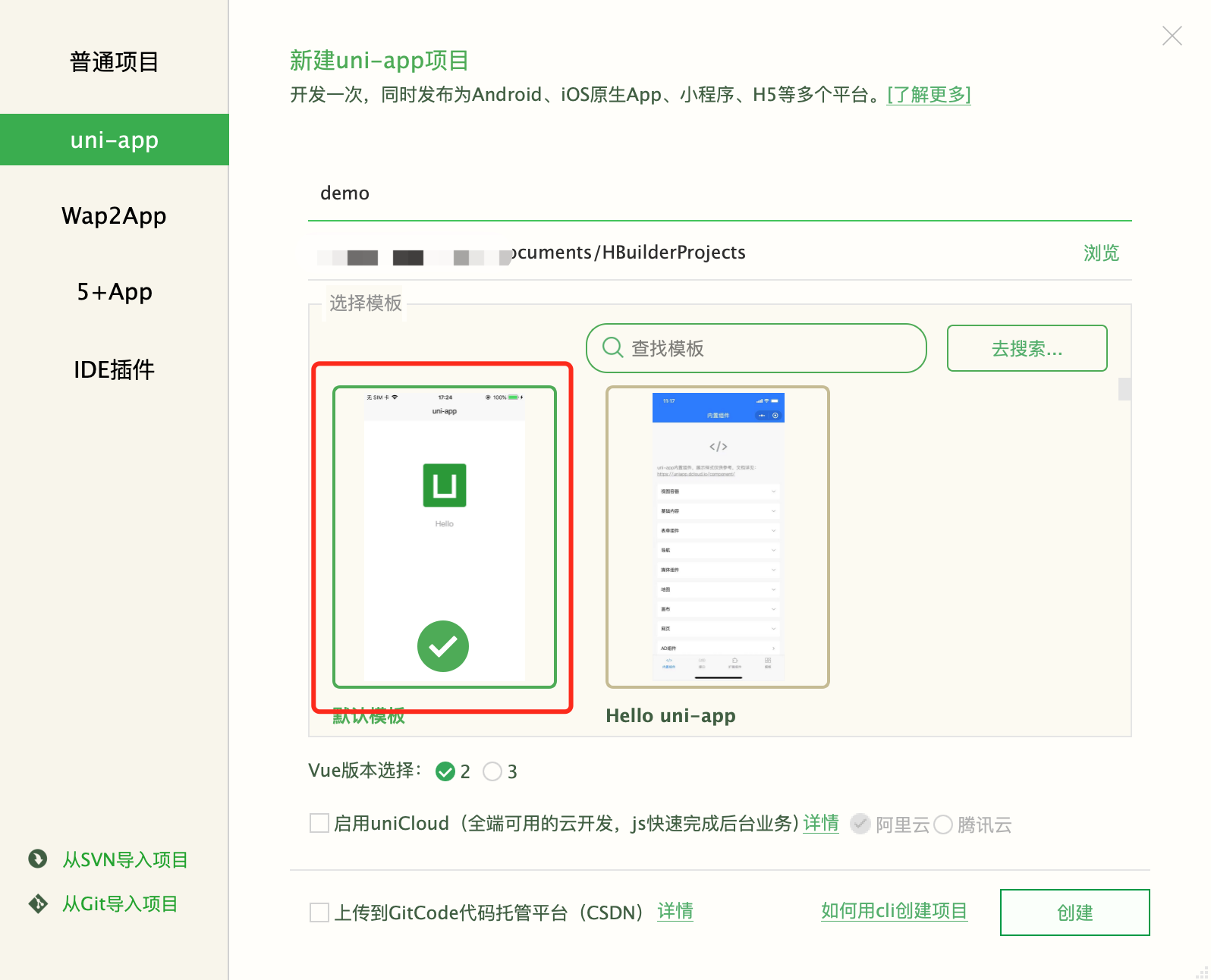
Task: Click the Hello uni-app template label
Action: click(671, 716)
